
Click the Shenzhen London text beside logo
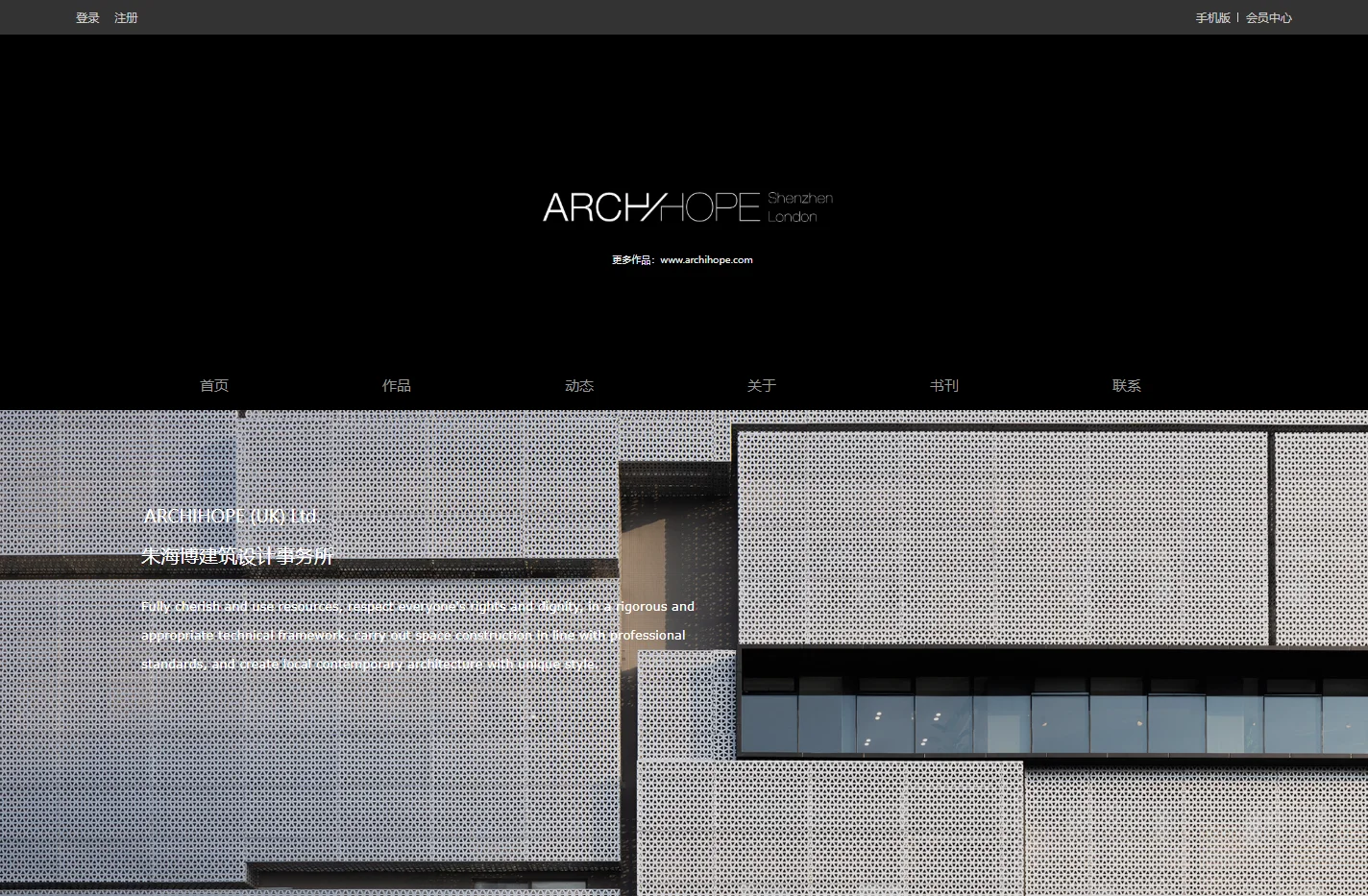coord(799,206)
